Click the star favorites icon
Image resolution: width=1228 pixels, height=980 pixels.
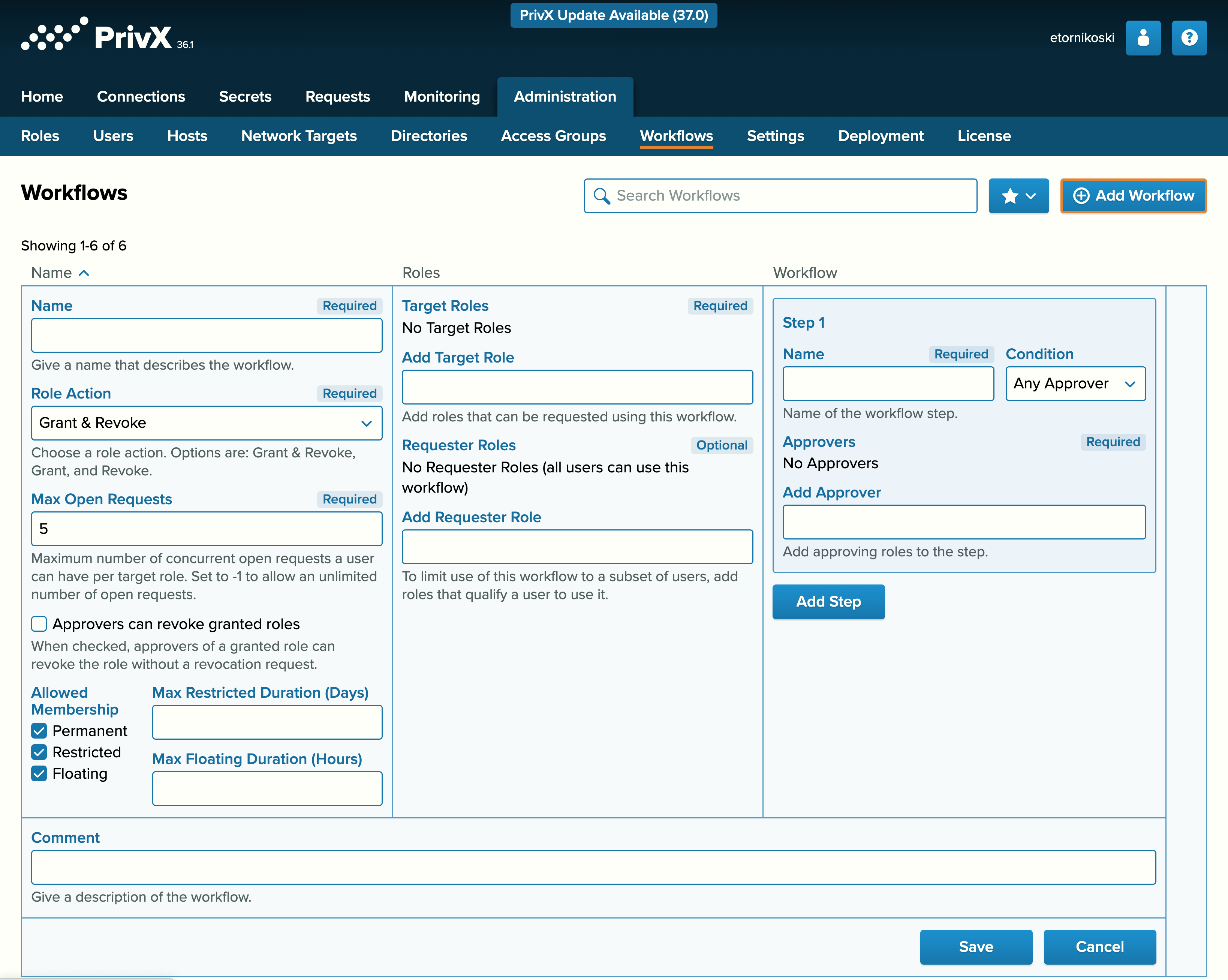1010,196
